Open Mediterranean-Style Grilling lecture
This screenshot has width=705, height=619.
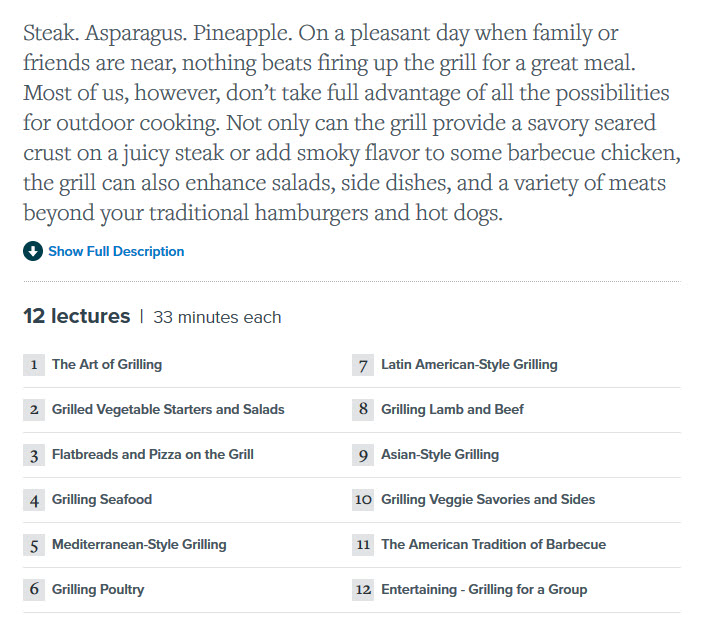(x=139, y=544)
